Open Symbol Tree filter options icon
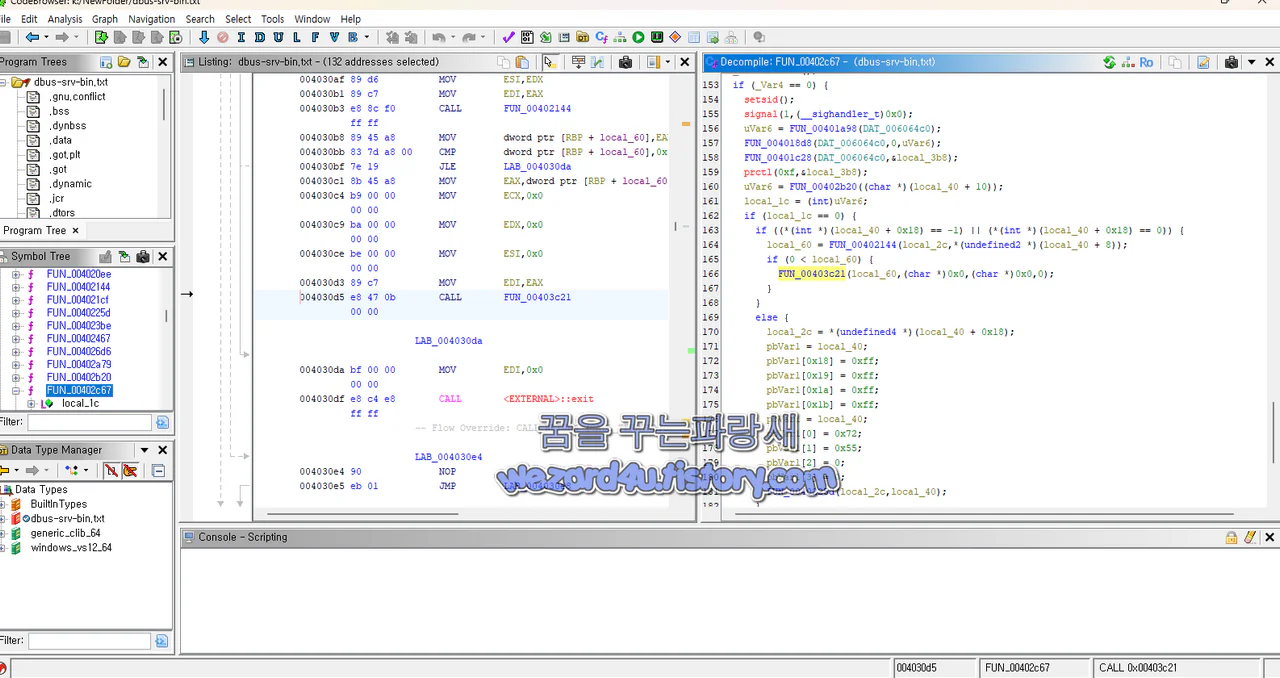 162,423
